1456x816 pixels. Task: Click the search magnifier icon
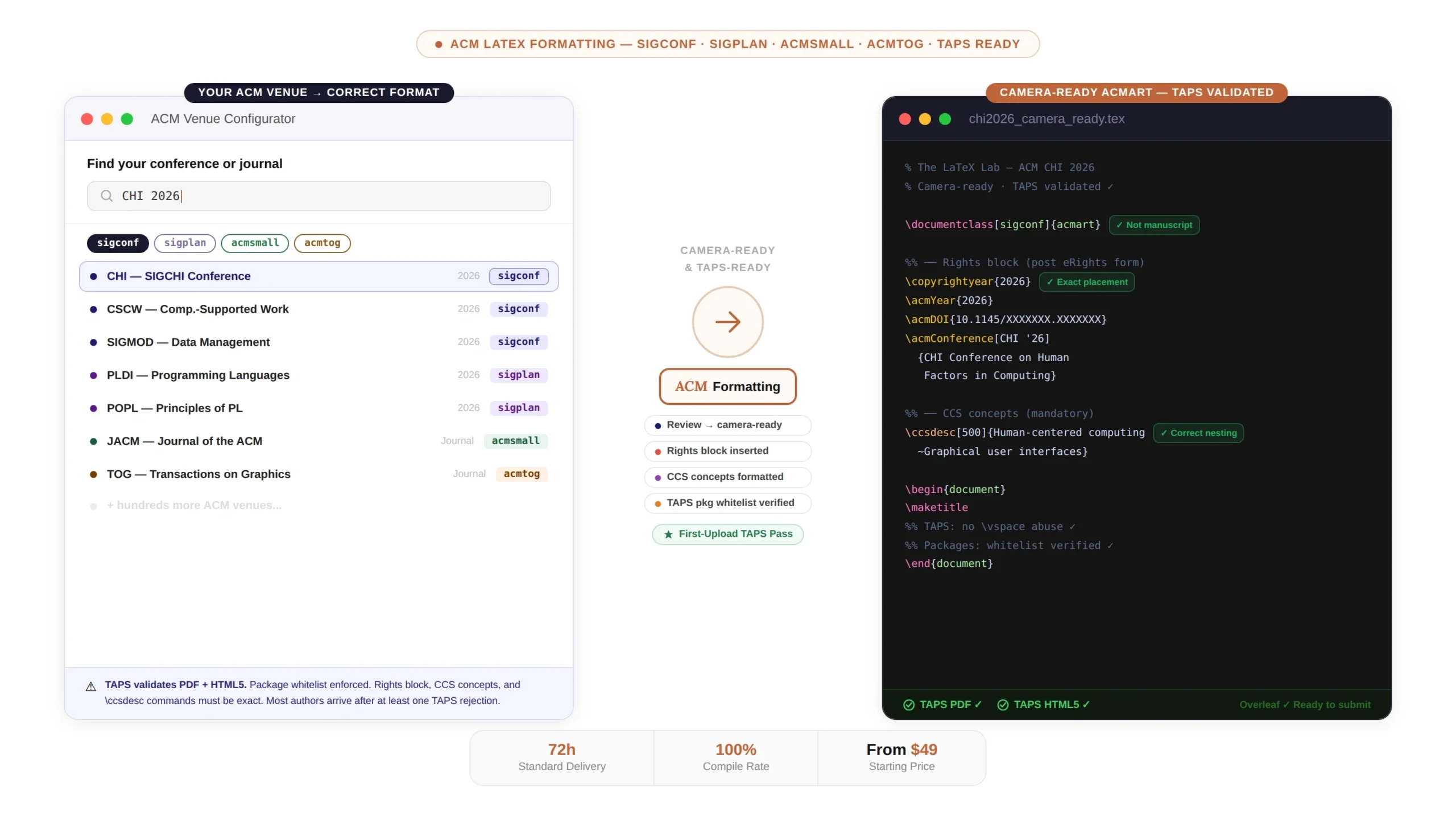tap(106, 196)
